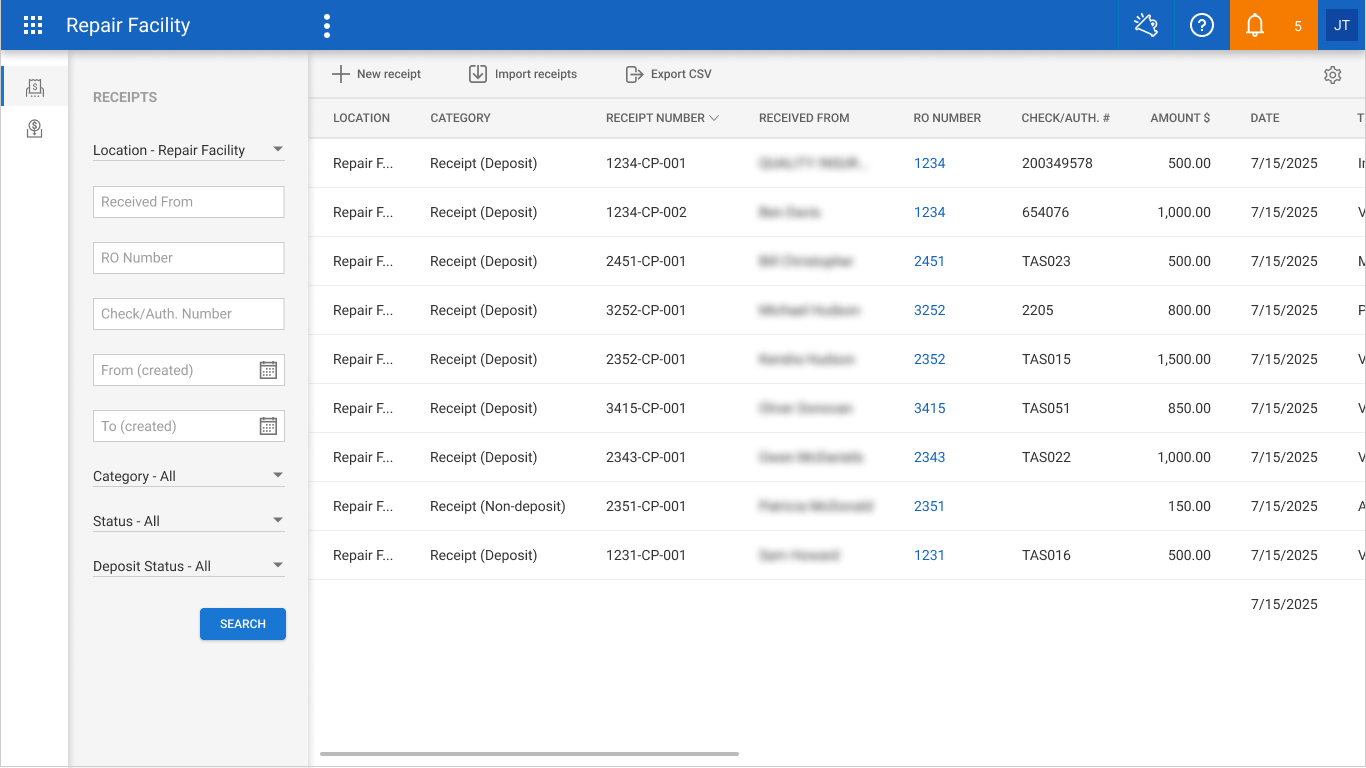Click the New receipt plus icon
1366x768 pixels.
pyautogui.click(x=341, y=74)
